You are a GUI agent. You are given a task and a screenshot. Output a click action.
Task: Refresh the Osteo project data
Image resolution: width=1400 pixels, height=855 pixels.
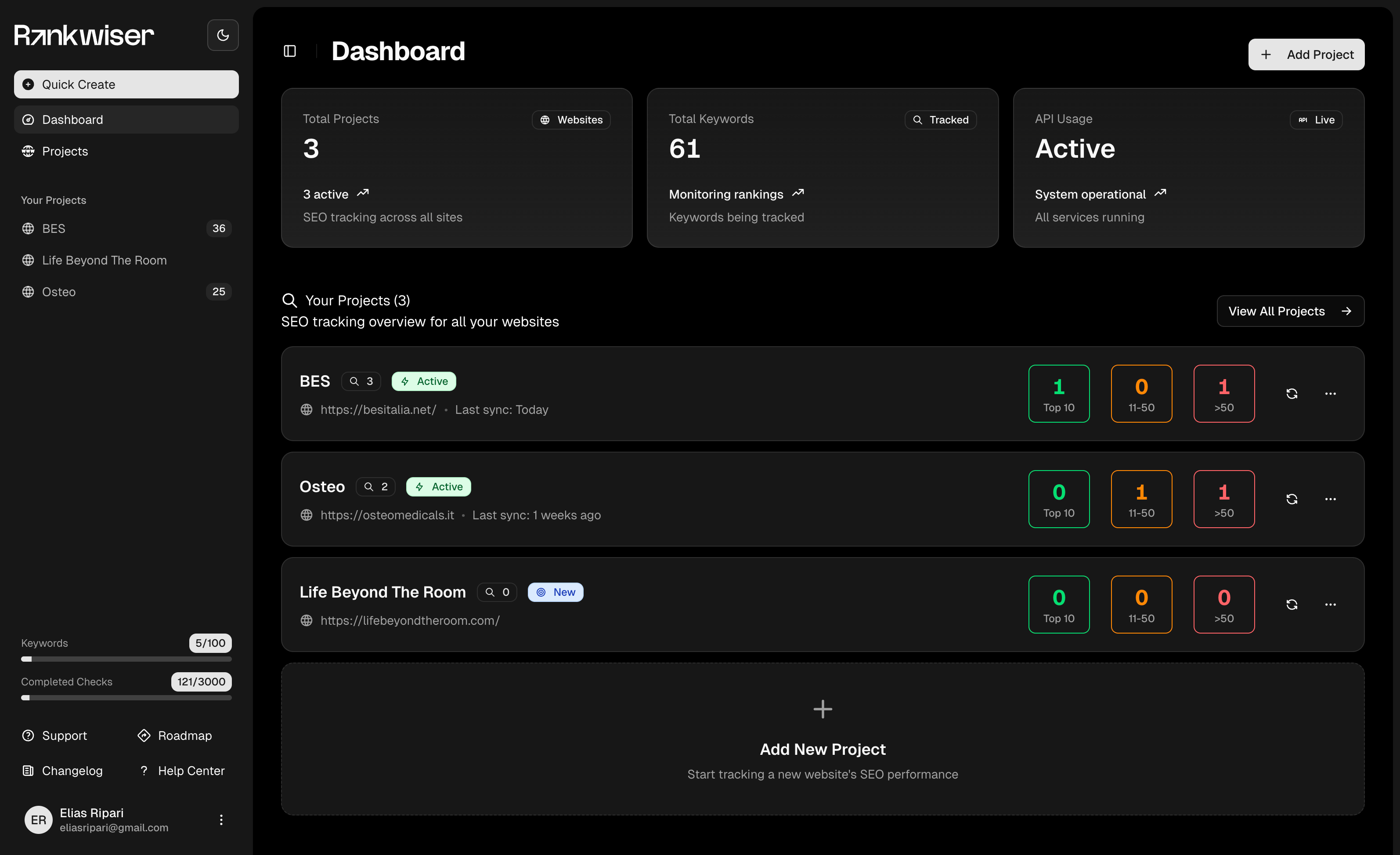1292,499
